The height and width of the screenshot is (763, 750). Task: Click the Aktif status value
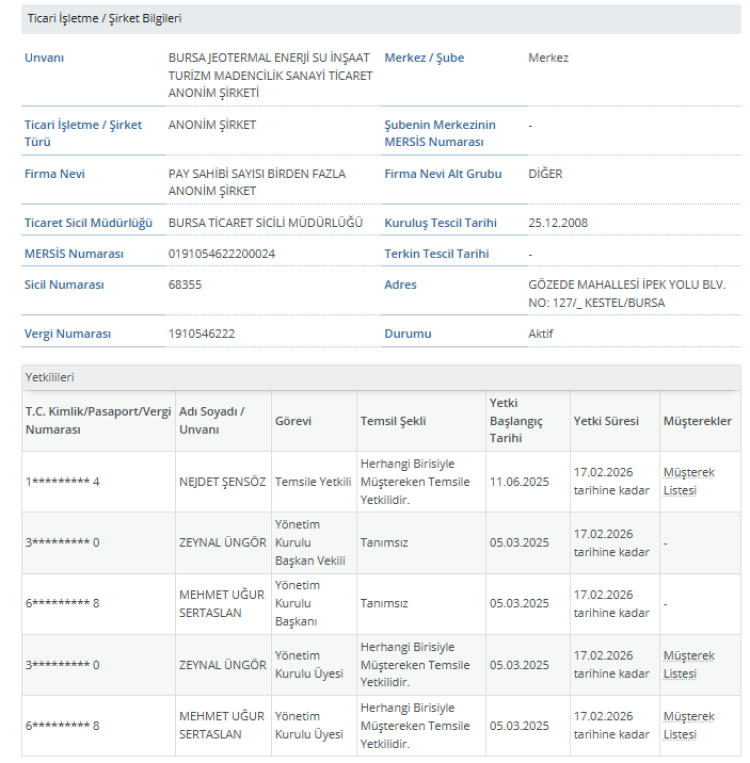pyautogui.click(x=540, y=333)
